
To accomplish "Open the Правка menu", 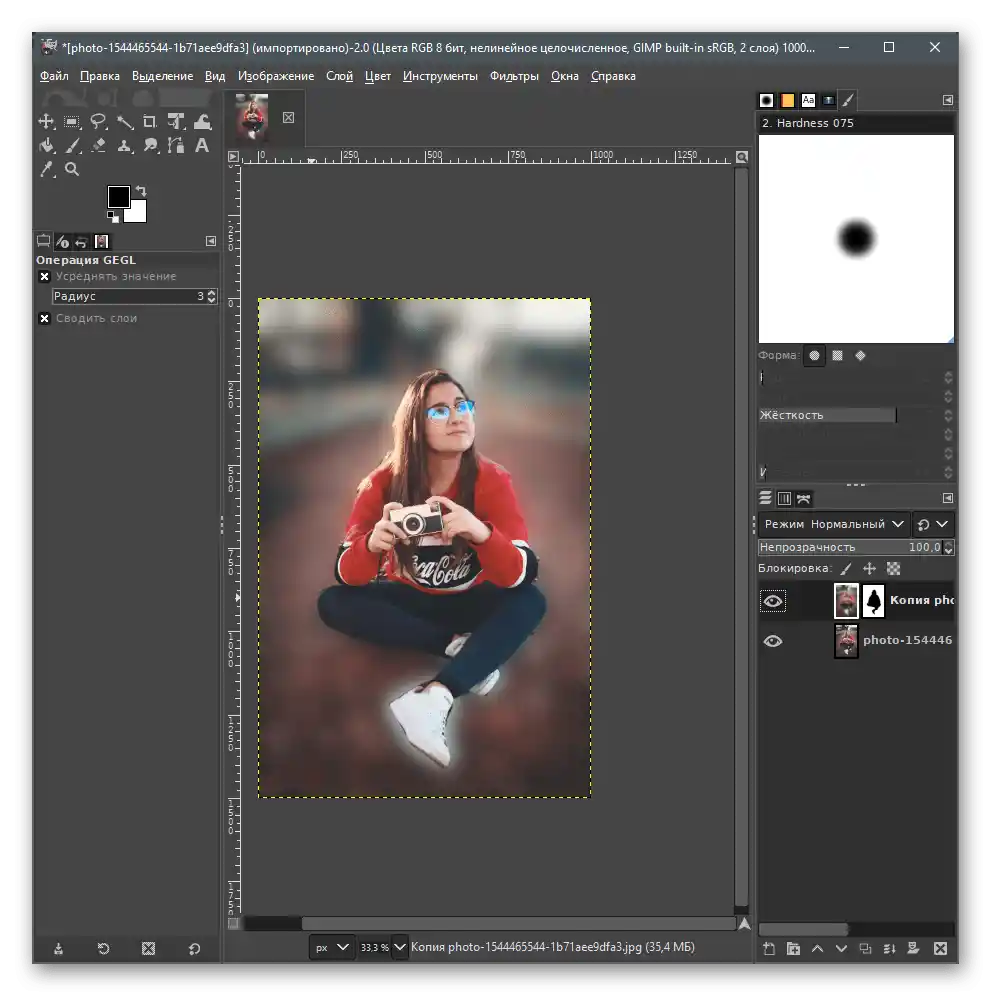I will point(100,76).
